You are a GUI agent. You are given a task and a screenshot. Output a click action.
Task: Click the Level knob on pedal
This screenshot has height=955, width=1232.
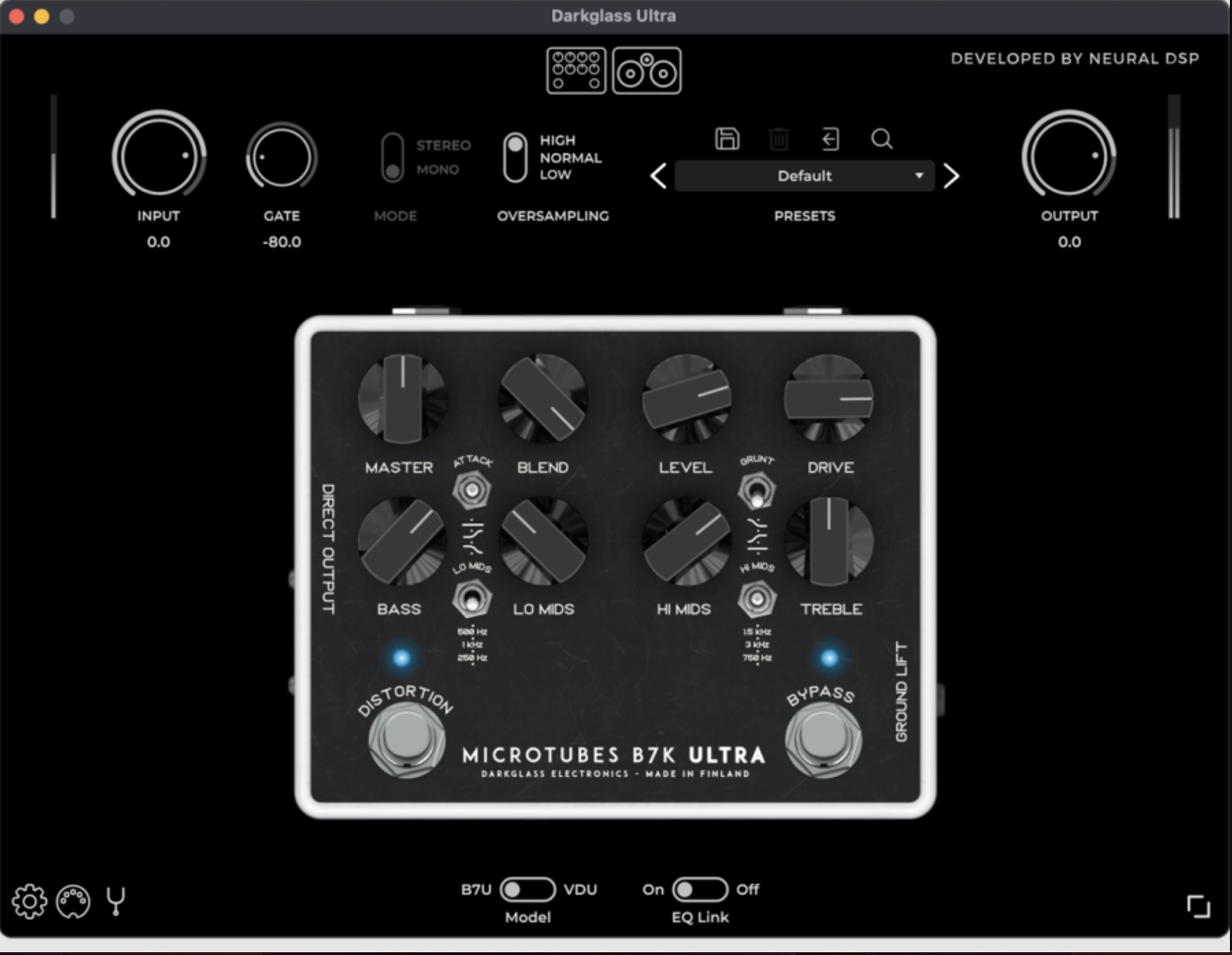coord(686,398)
